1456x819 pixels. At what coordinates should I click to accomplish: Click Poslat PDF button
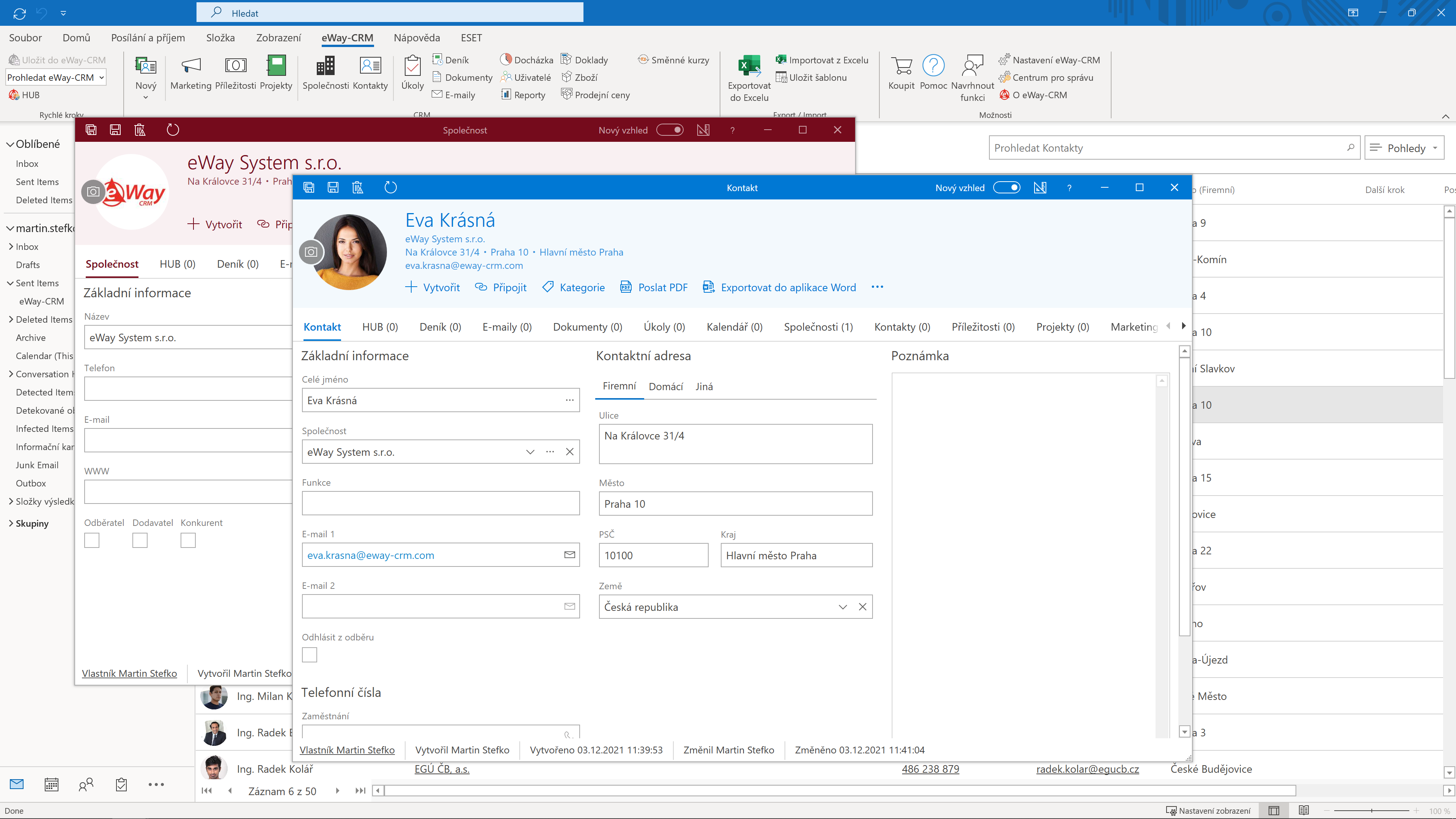[654, 287]
